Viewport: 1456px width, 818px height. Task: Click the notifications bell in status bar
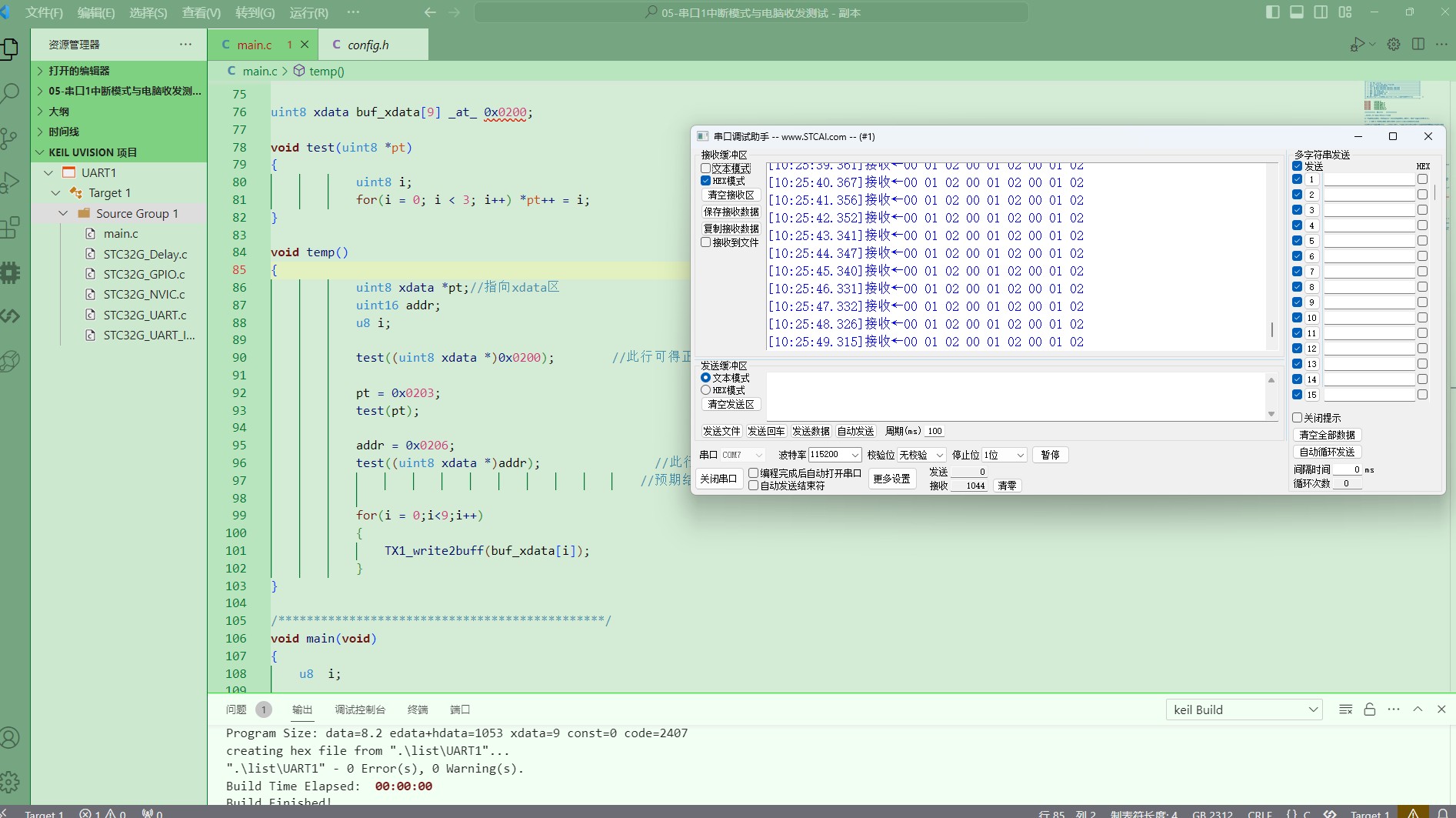[1443, 813]
